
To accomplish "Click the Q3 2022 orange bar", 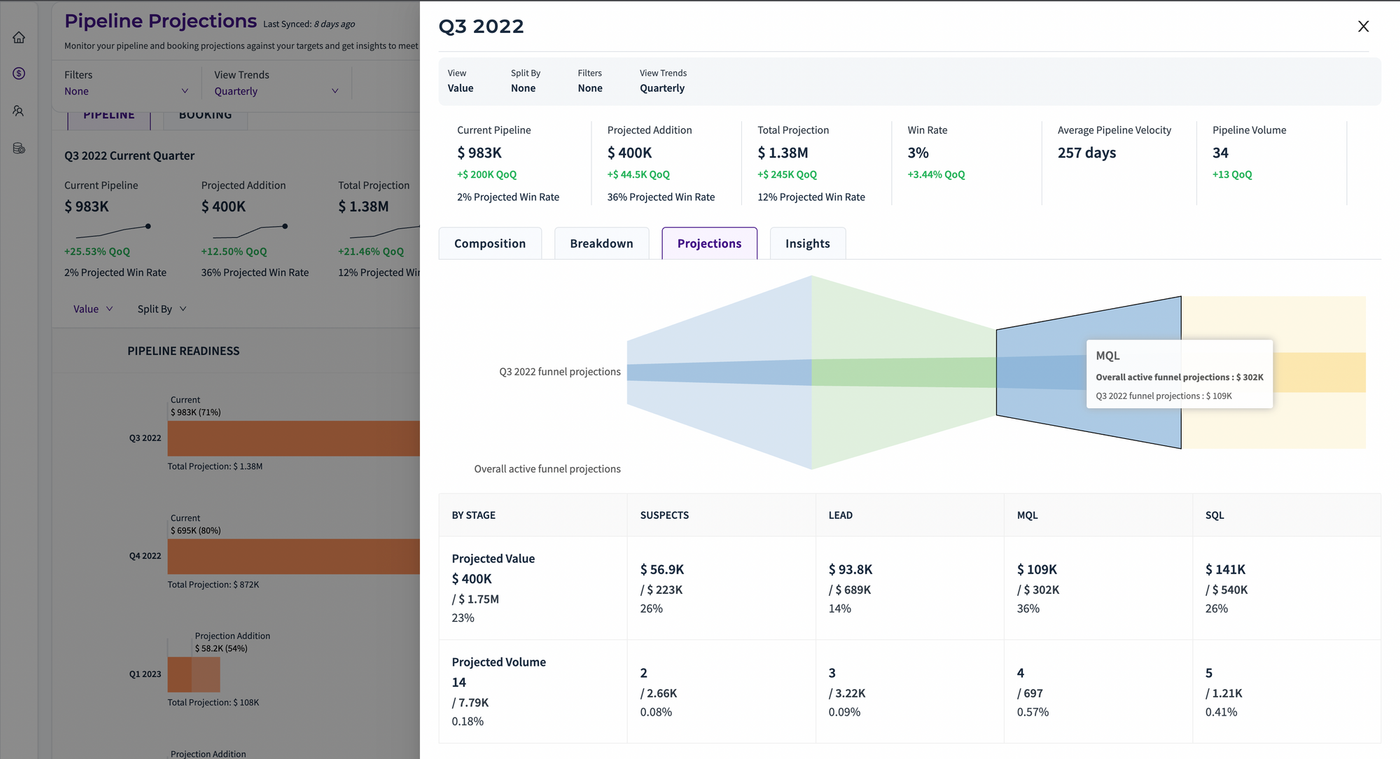I will tap(293, 438).
